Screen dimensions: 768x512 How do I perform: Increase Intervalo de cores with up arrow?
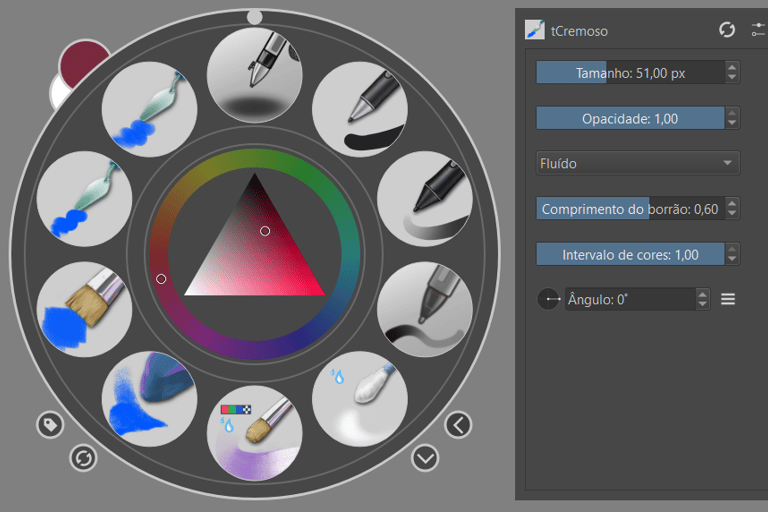click(732, 249)
